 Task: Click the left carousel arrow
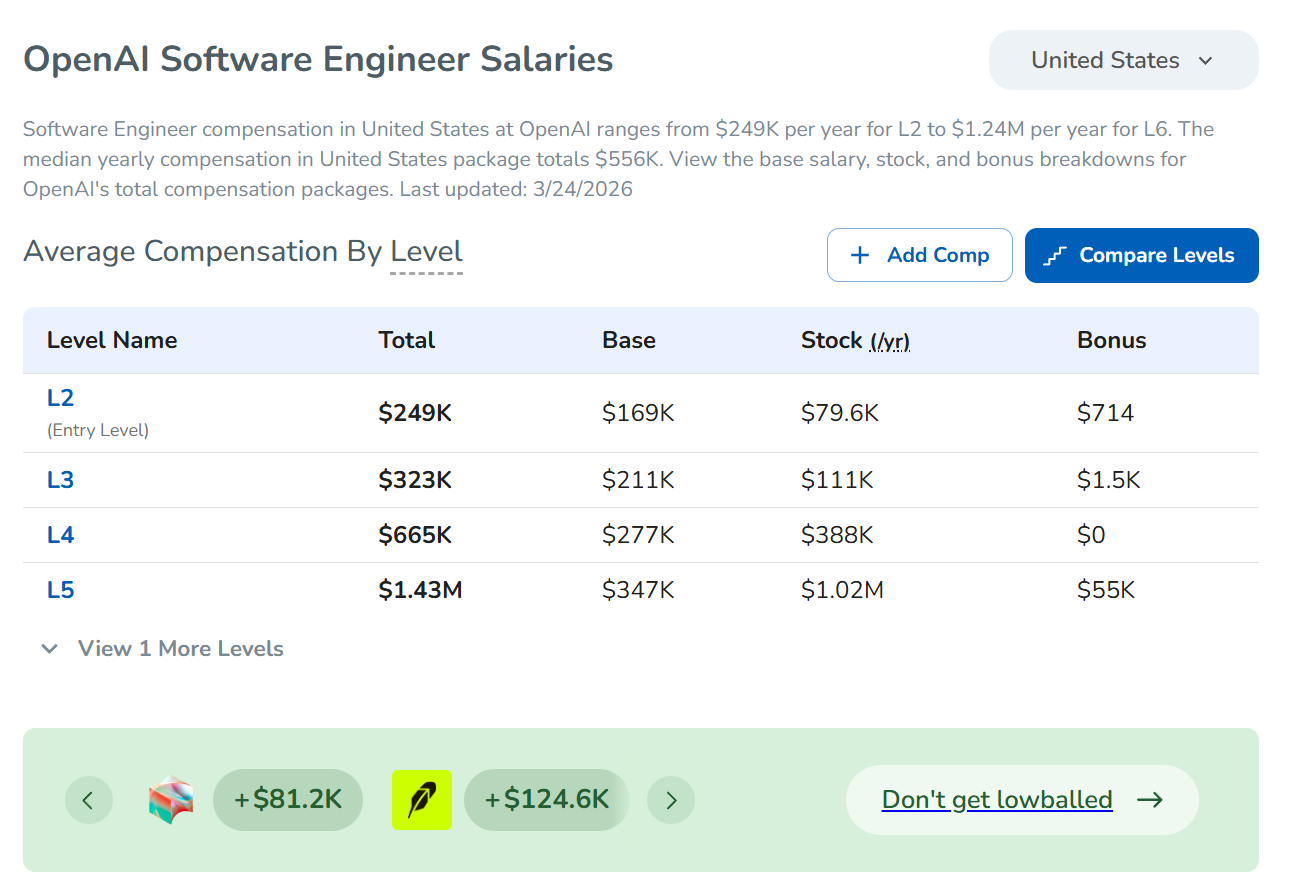coord(88,800)
